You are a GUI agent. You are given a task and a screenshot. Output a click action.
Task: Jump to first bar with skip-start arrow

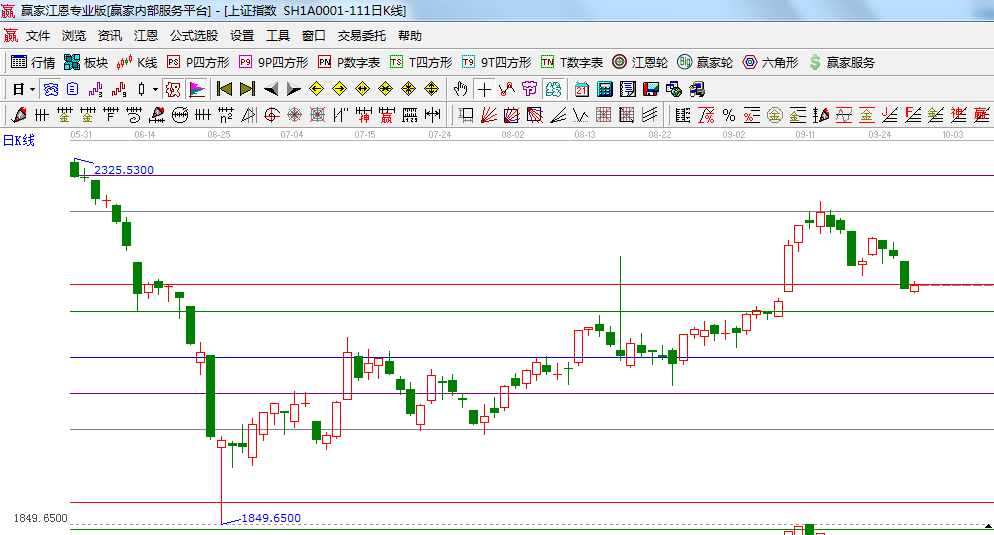tap(225, 89)
